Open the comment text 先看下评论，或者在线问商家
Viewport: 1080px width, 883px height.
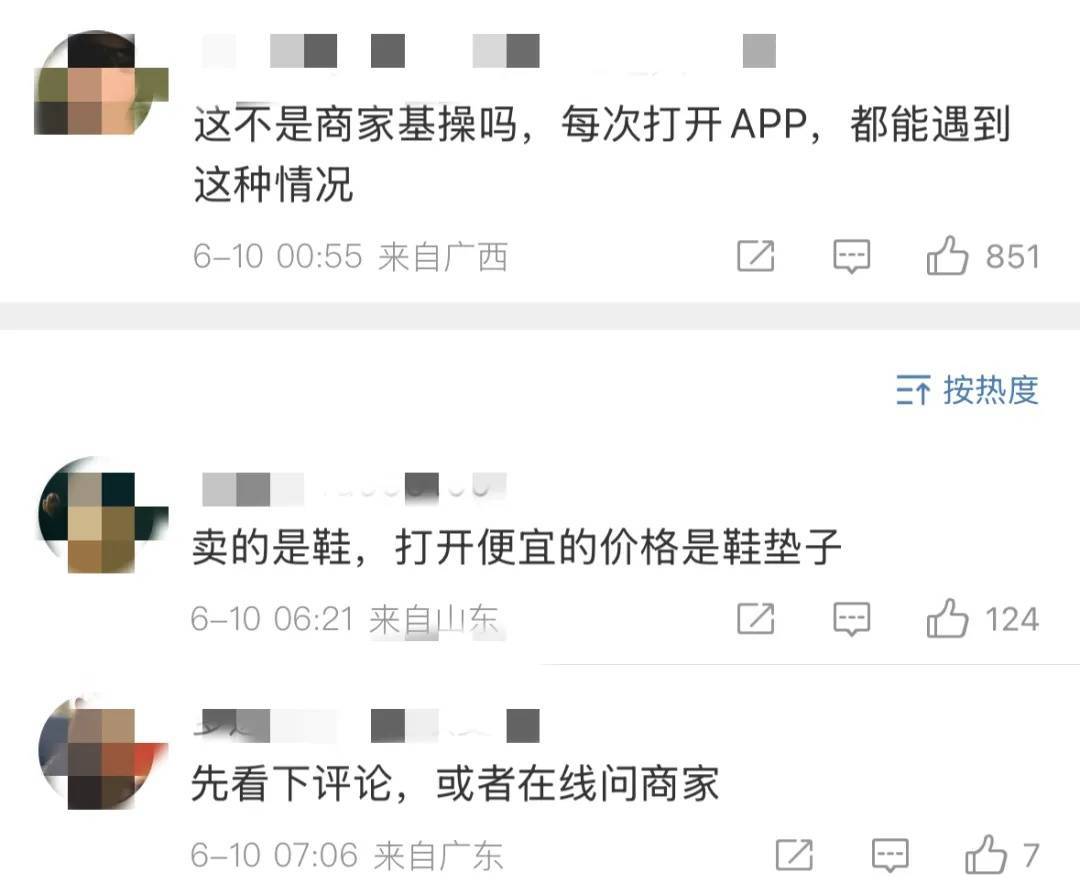coord(455,784)
